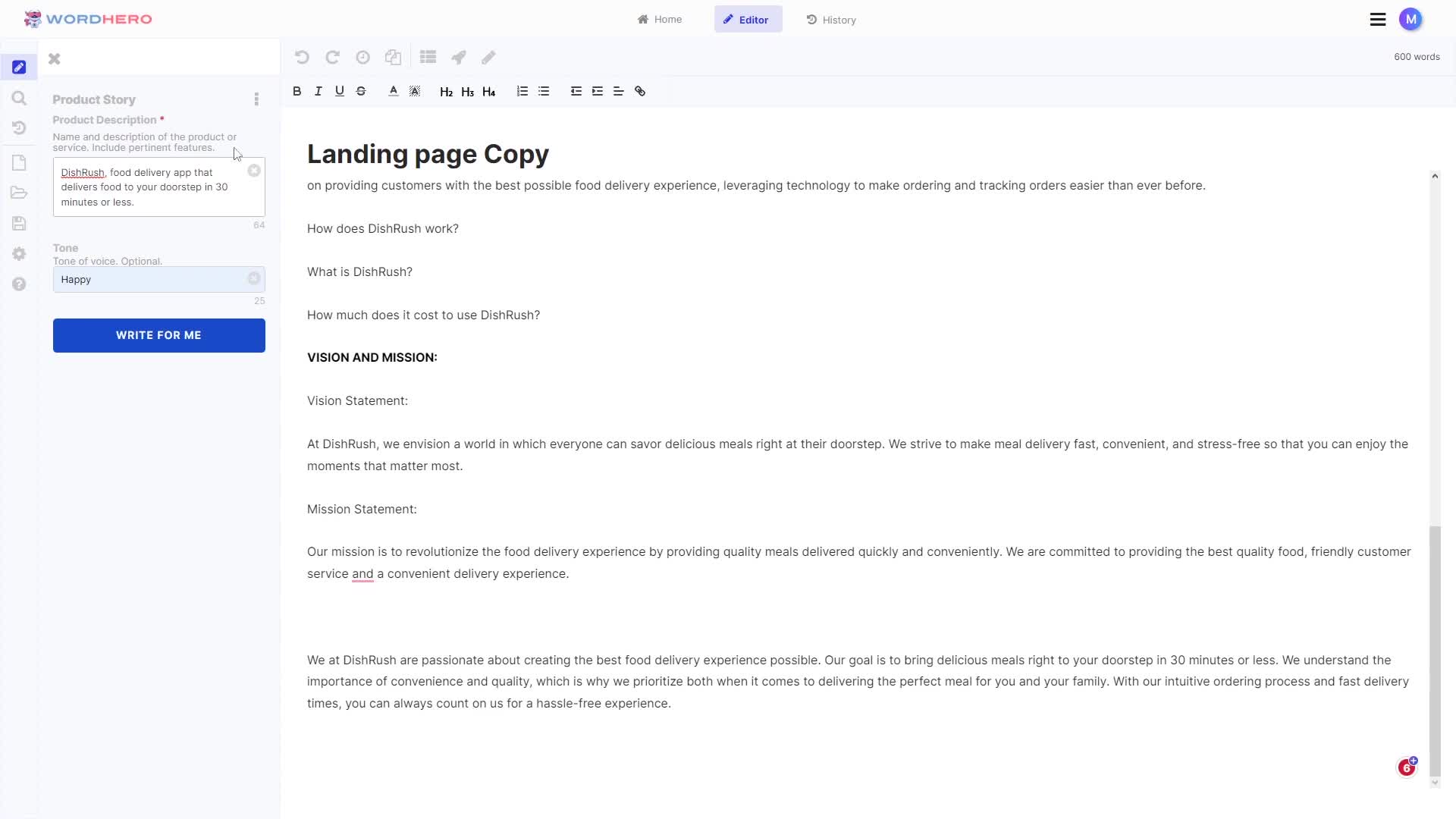Open the text alignment options
The image size is (1456, 819).
pyautogui.click(x=619, y=91)
